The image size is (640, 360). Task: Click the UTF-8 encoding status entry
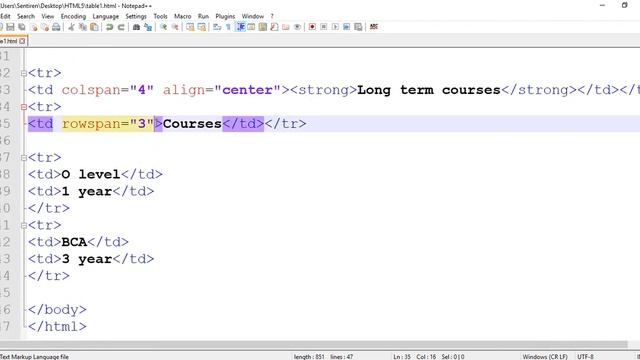(585, 357)
